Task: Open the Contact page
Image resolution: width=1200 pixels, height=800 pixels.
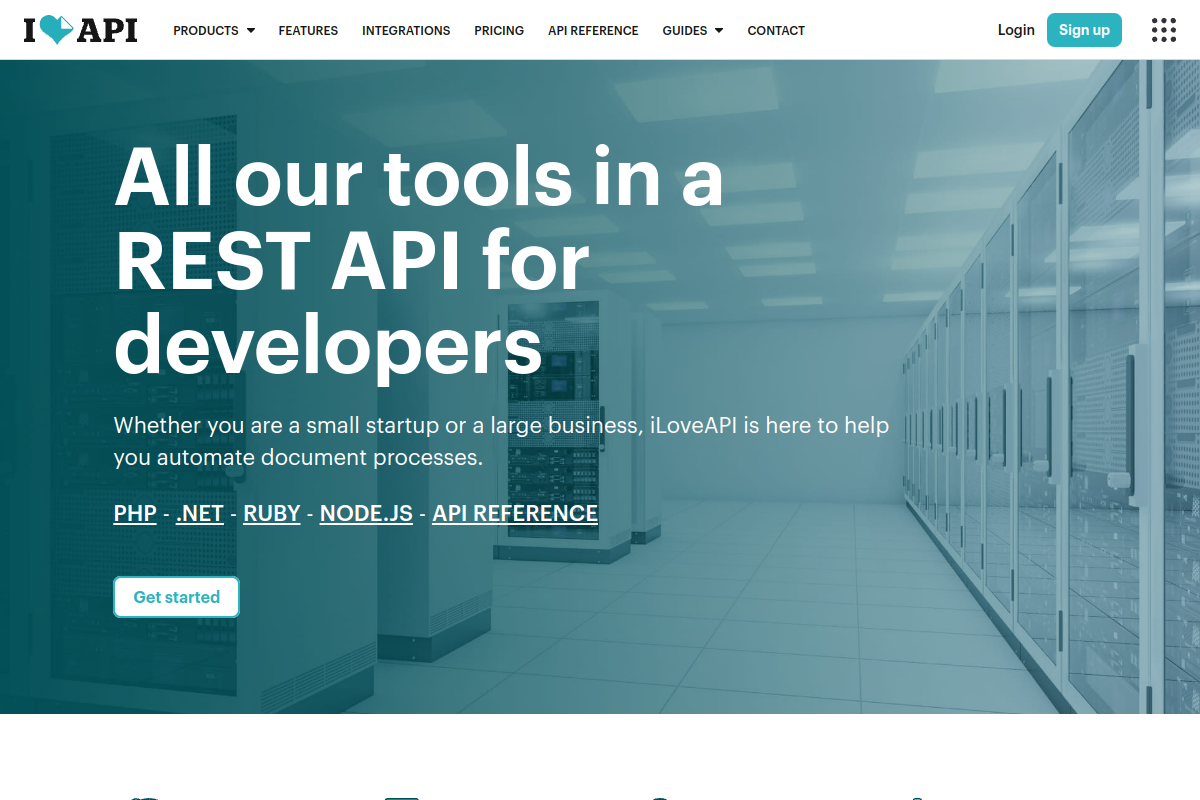Action: pyautogui.click(x=776, y=31)
